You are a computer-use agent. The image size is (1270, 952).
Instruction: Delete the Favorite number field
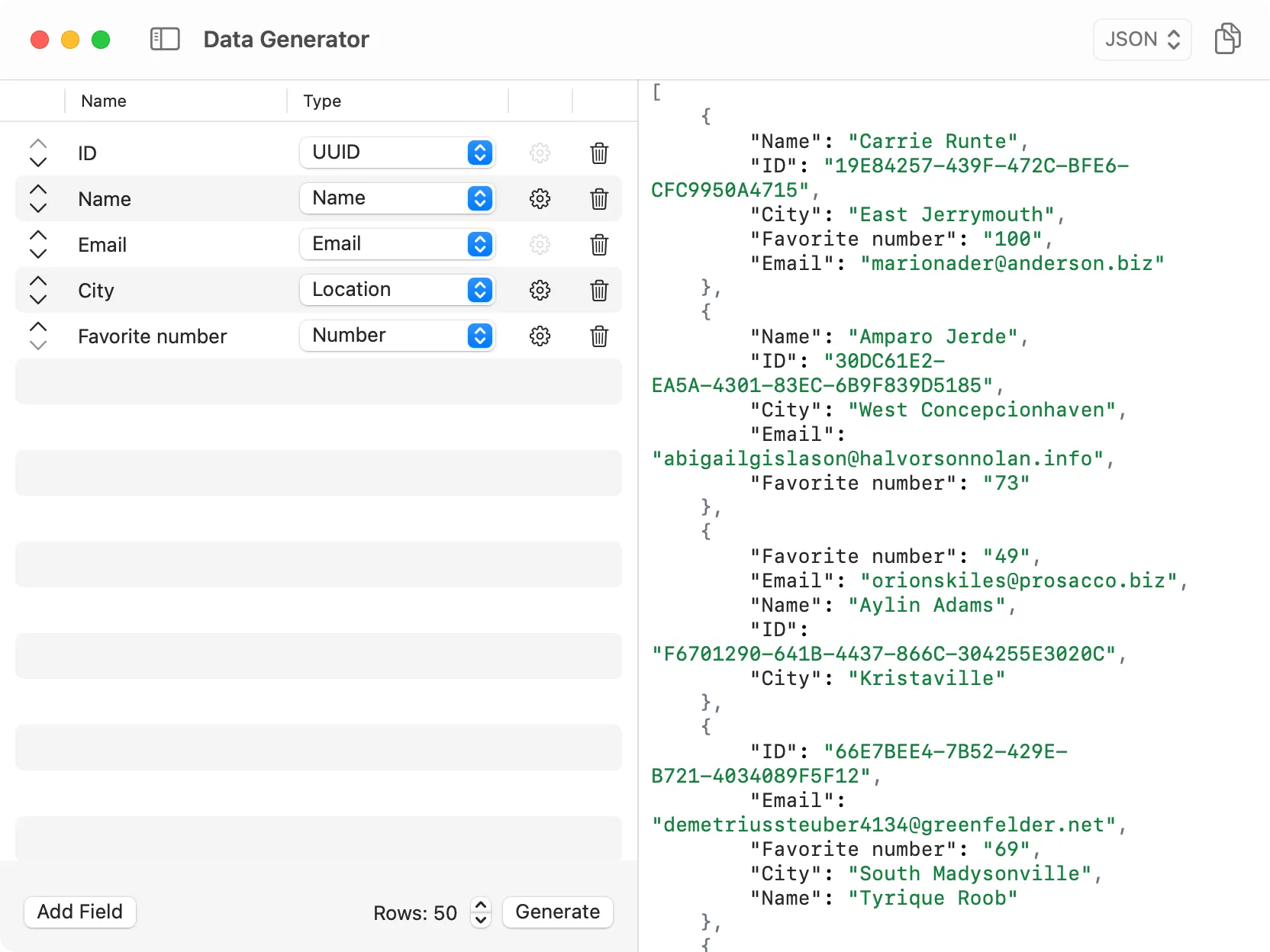[x=598, y=336]
